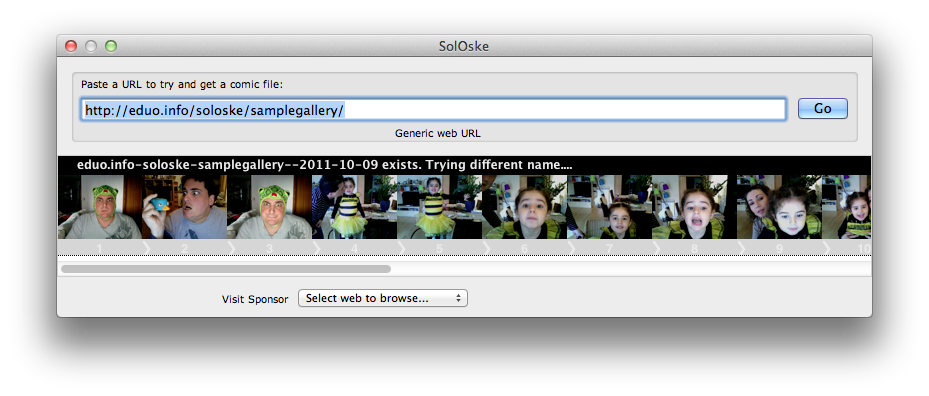Click the 'Generic web URL' label
The image size is (929, 396).
click(438, 134)
